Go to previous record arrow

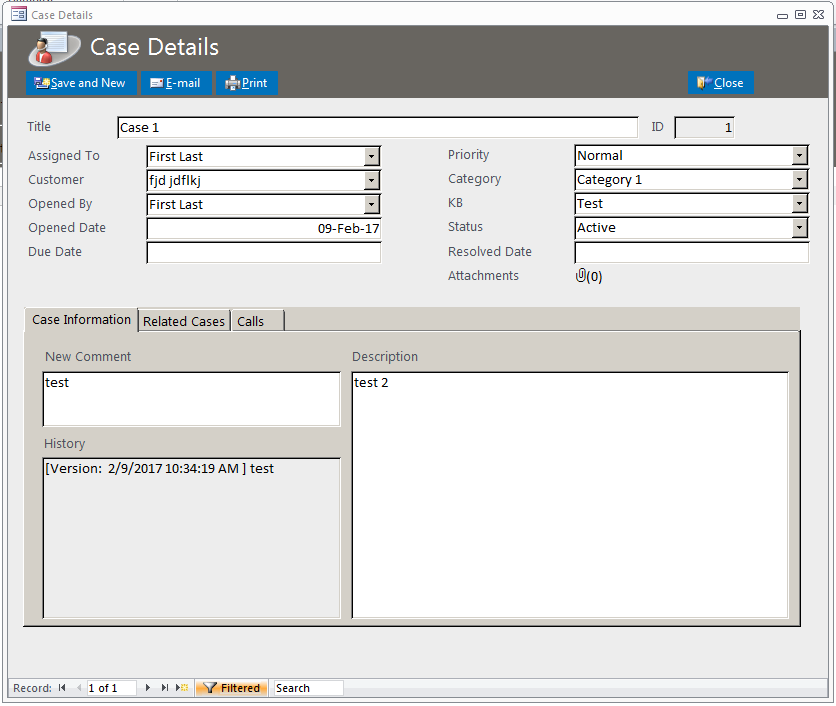[x=79, y=688]
